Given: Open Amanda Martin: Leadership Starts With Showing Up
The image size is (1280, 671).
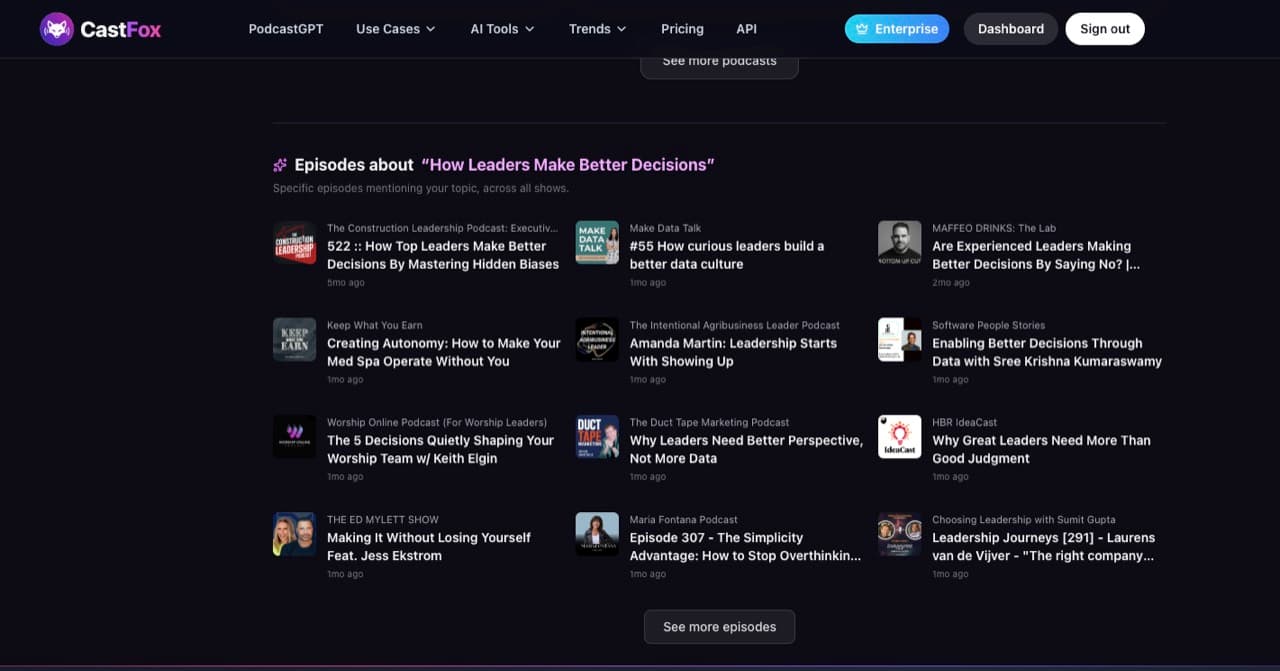Looking at the screenshot, I should (x=733, y=352).
